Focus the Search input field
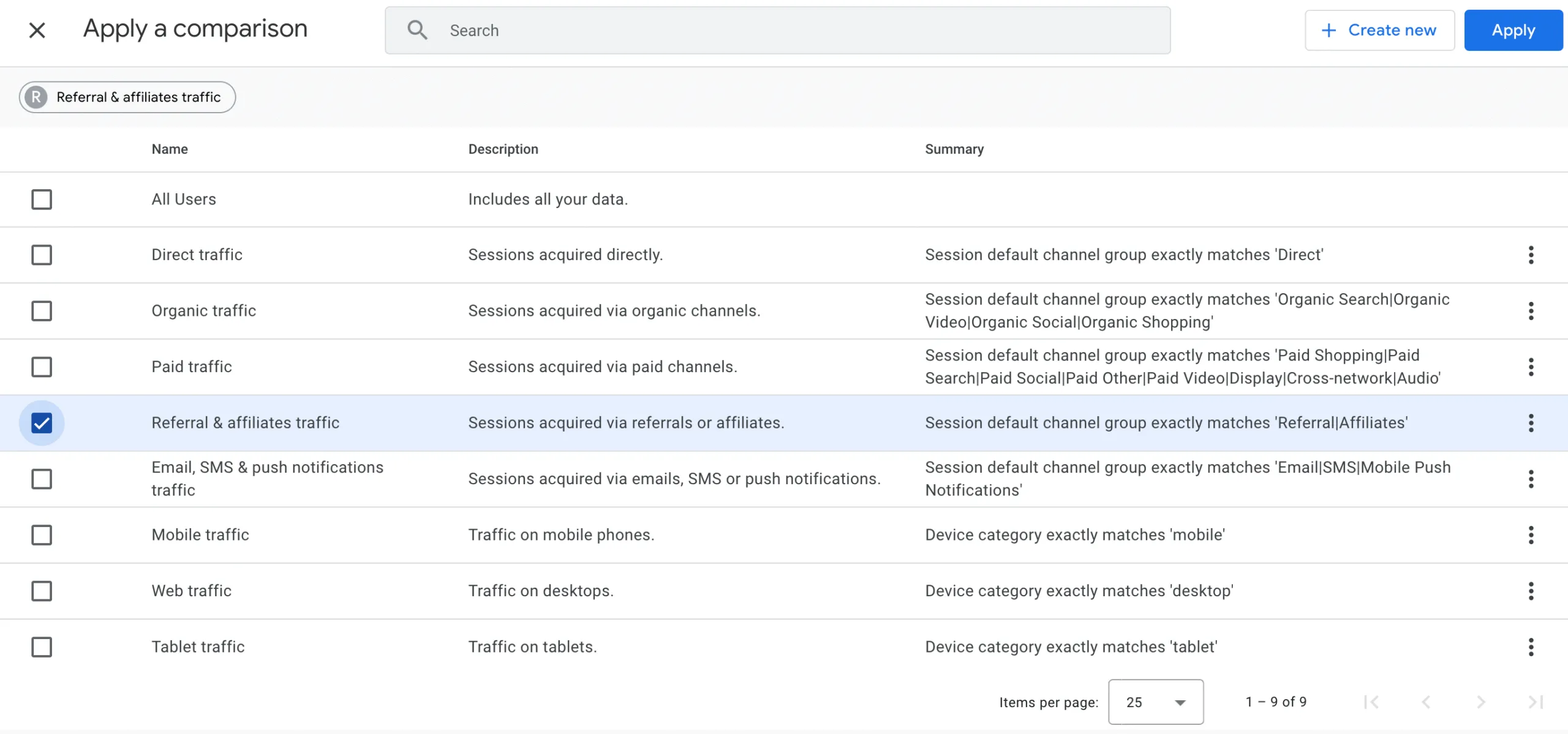The width and height of the screenshot is (1568, 734). [777, 30]
